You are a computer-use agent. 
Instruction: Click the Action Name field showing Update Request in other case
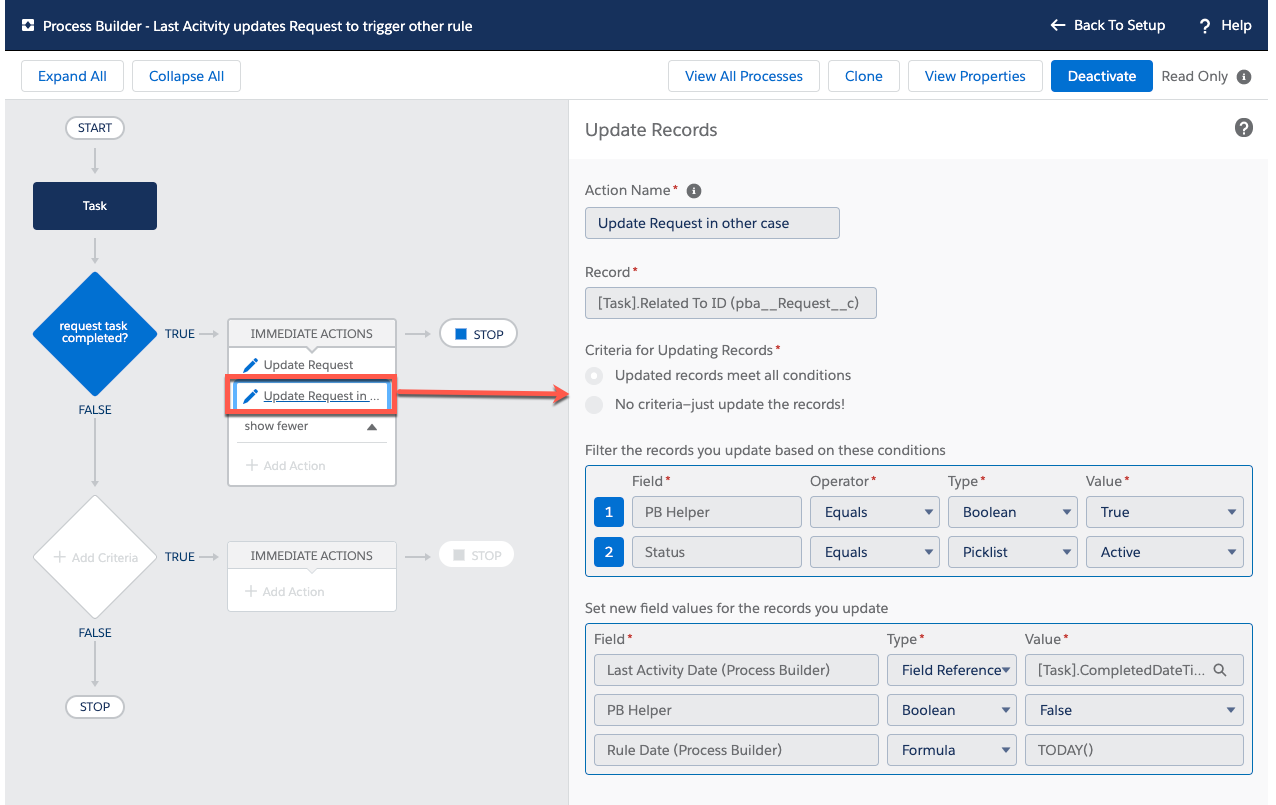711,222
